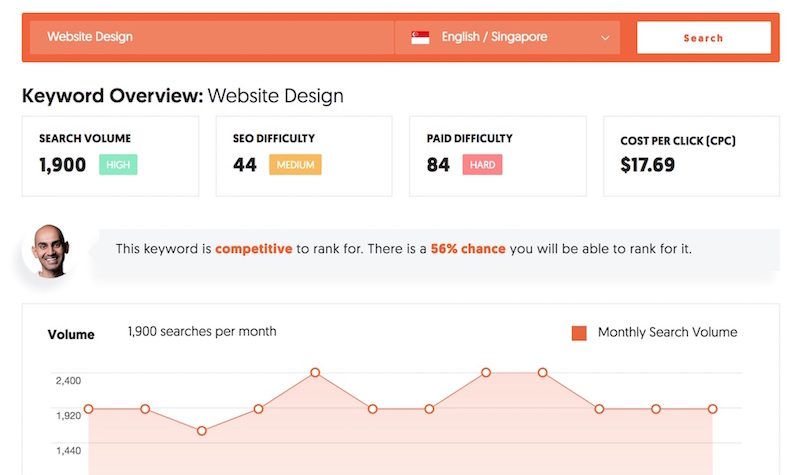Image resolution: width=800 pixels, height=475 pixels.
Task: Click the dropdown chevron beside English / Singapore
Action: pos(605,38)
